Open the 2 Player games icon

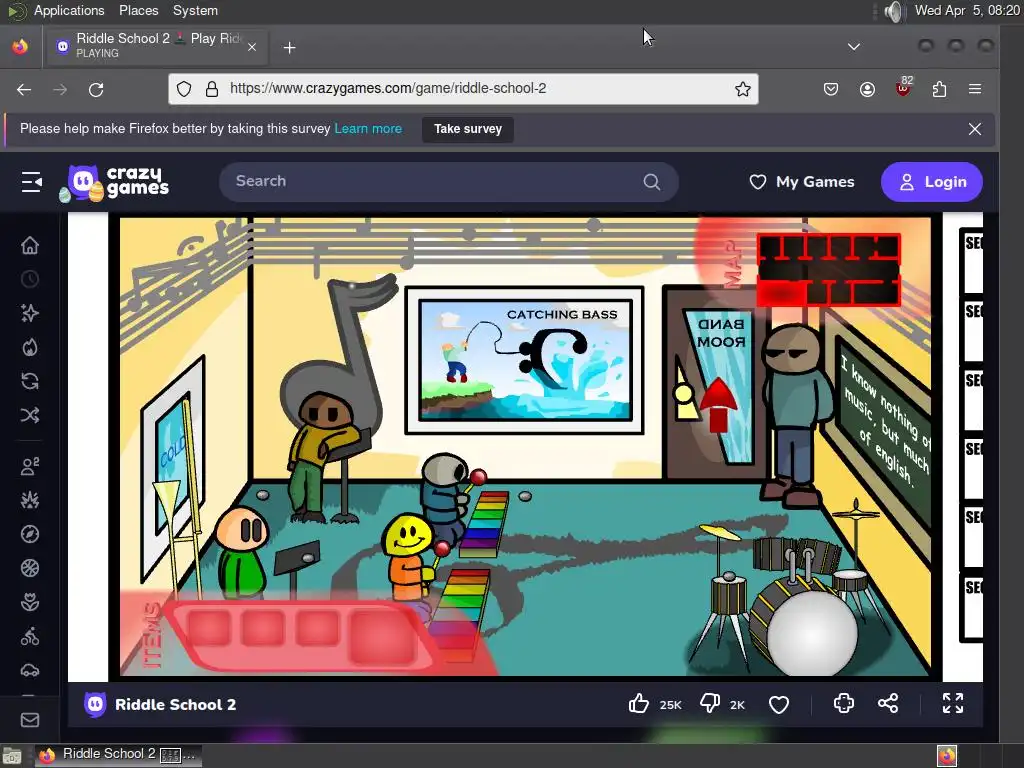coord(29,466)
